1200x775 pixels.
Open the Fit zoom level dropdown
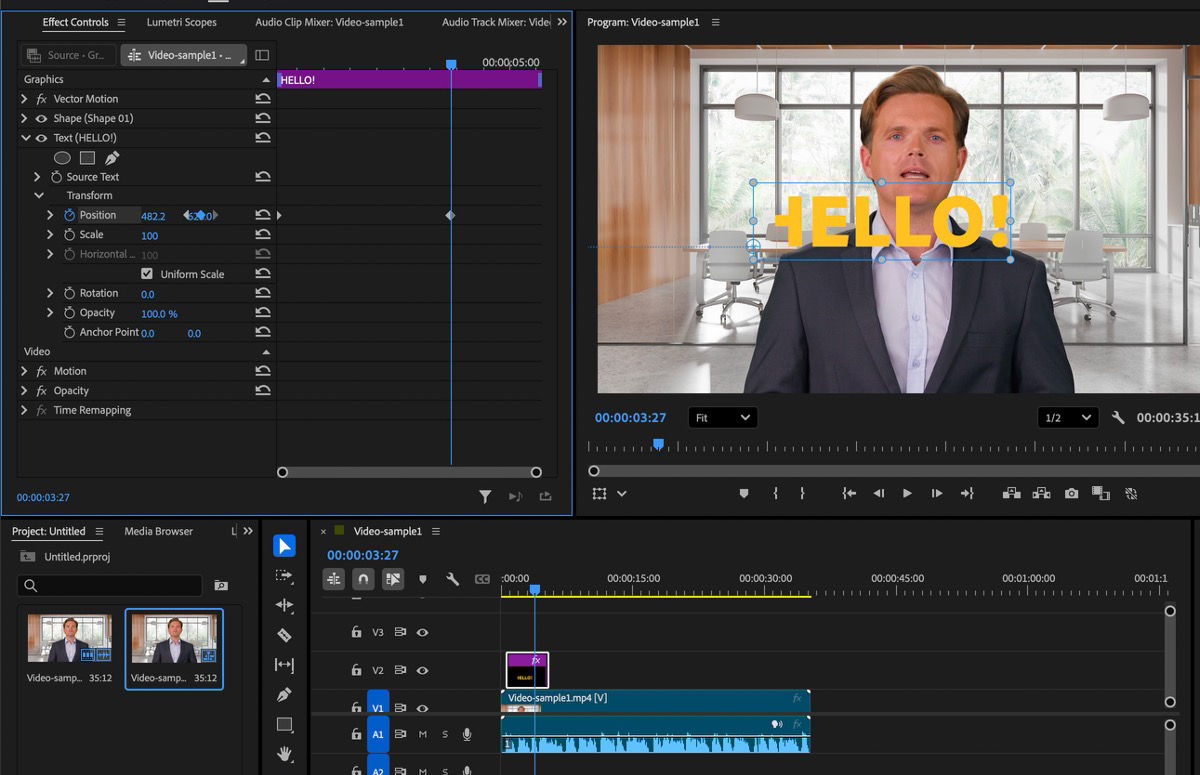[722, 417]
